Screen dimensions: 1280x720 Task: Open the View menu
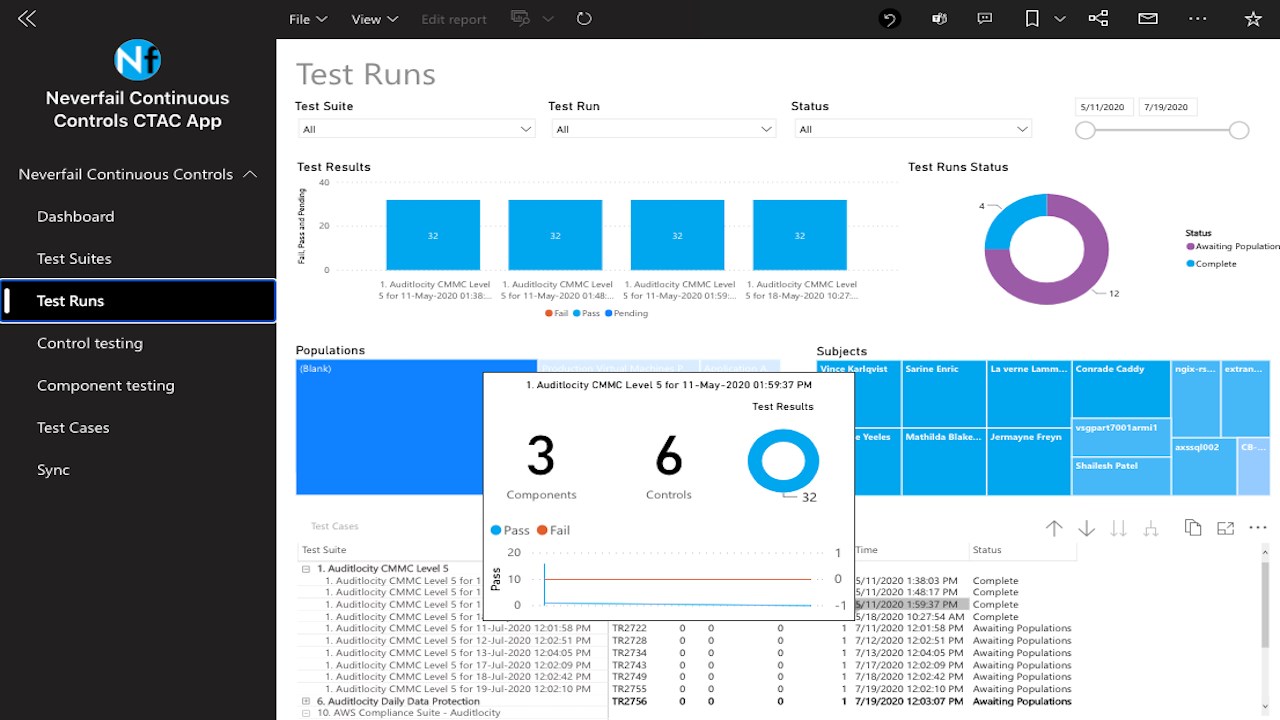click(x=375, y=19)
